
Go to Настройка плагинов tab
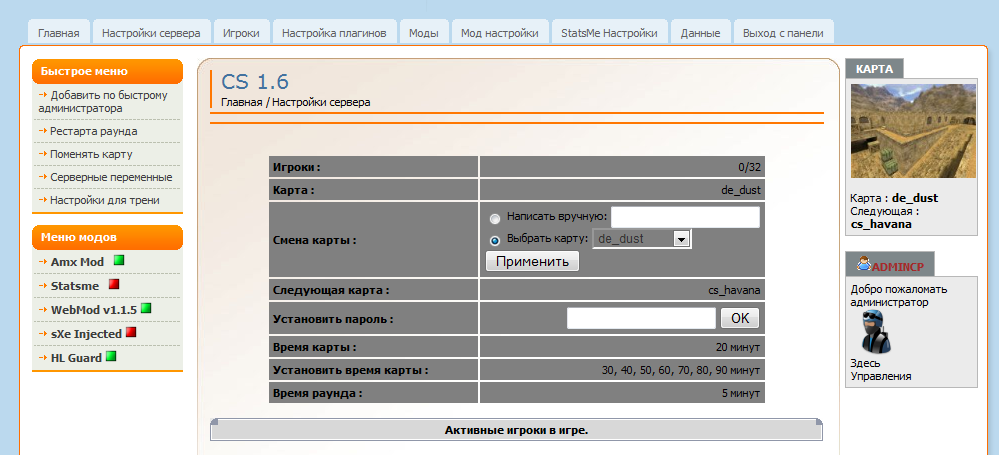click(334, 33)
